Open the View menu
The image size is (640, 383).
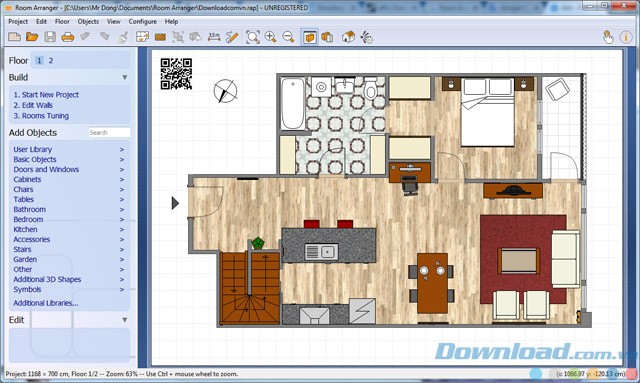(x=113, y=22)
